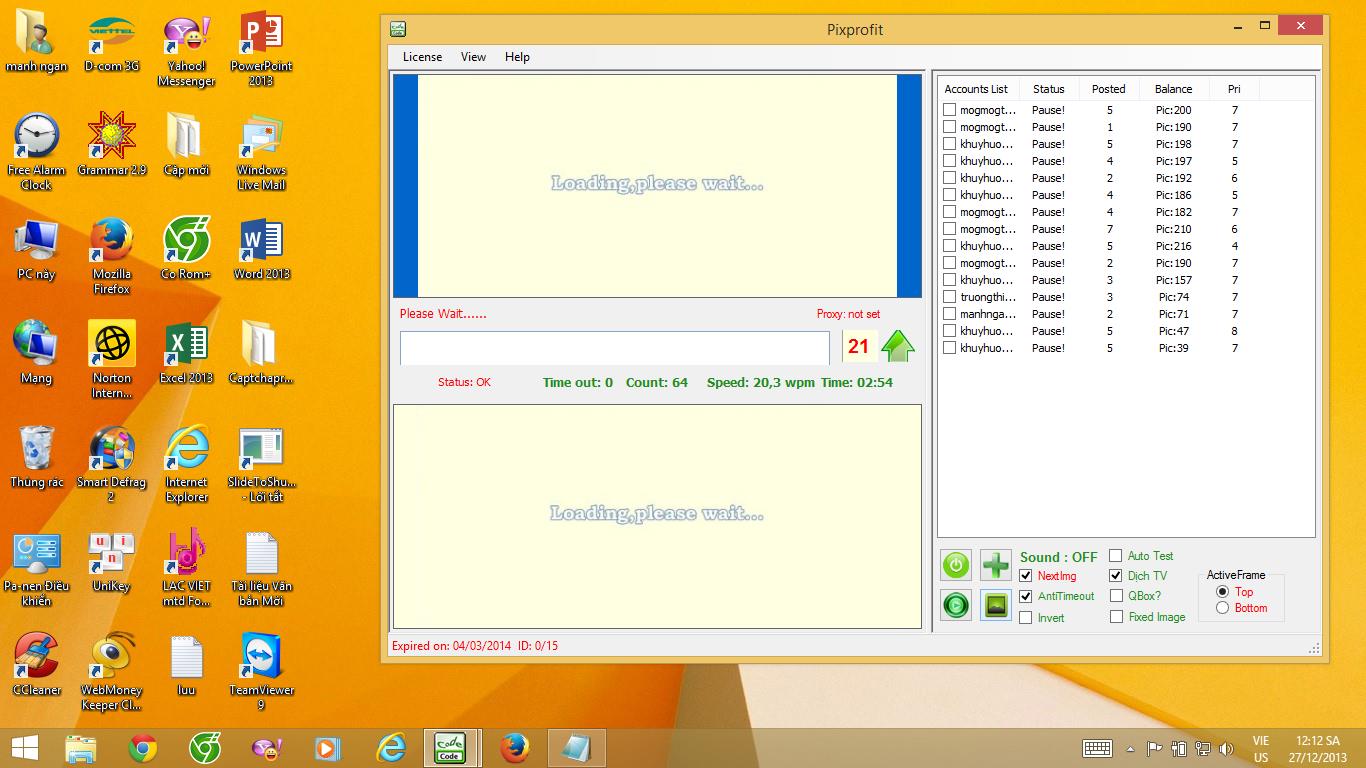Click 'Expired on: 04/03/2014' status text
This screenshot has height=768, width=1366.
tap(450, 646)
